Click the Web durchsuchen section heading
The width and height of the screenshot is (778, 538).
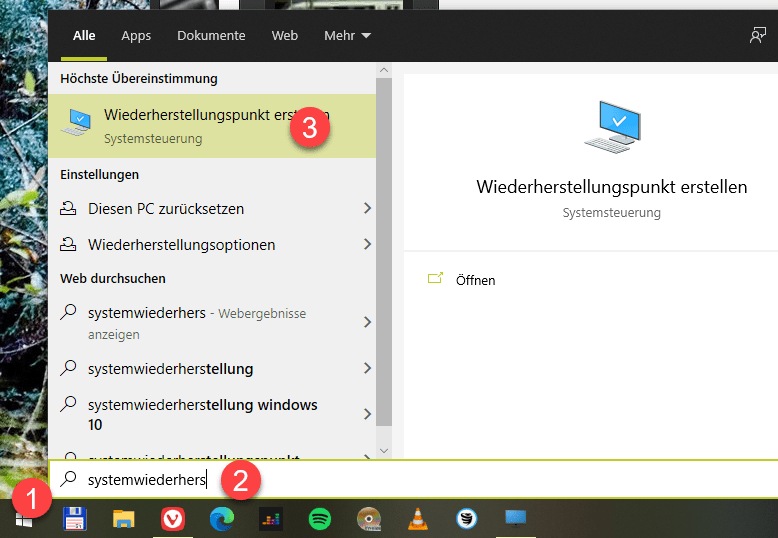click(113, 278)
